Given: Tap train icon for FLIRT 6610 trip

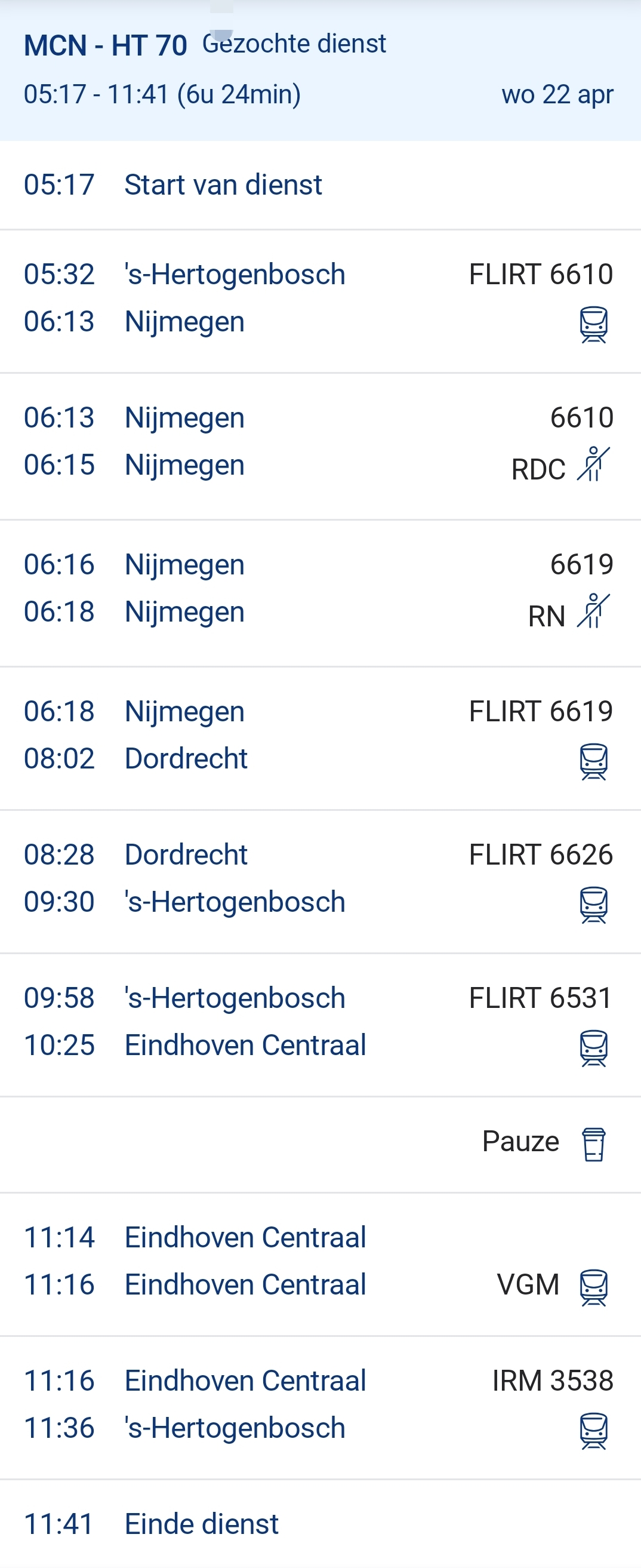Looking at the screenshot, I should coord(594,324).
